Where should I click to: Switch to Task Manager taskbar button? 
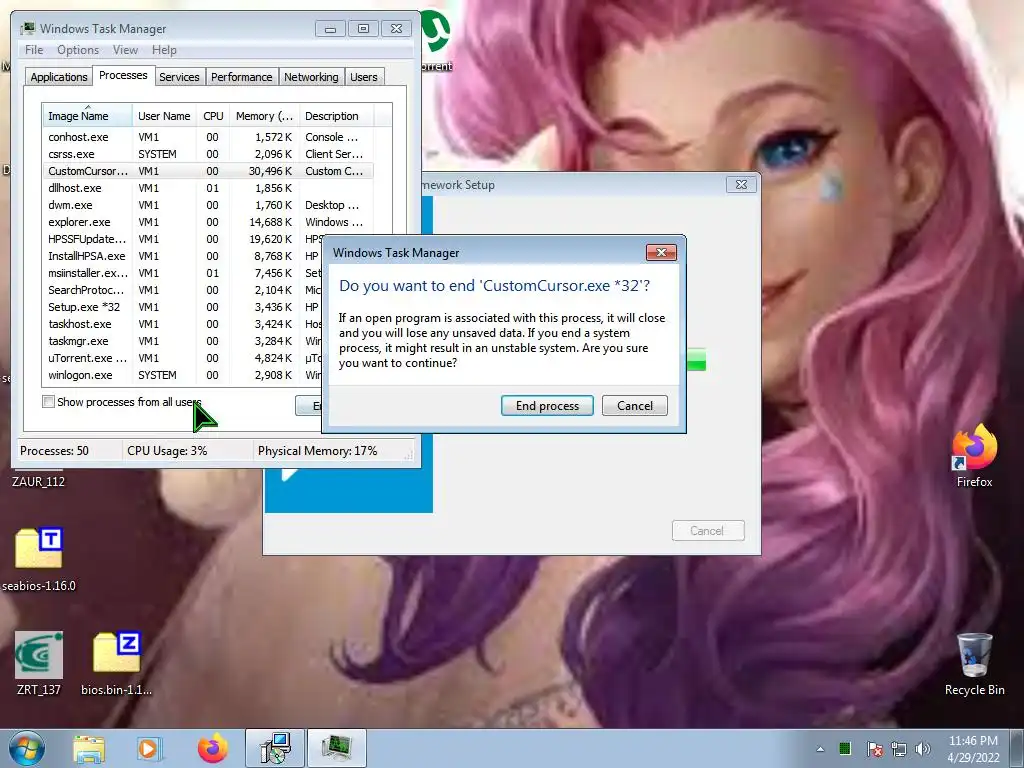pos(336,748)
